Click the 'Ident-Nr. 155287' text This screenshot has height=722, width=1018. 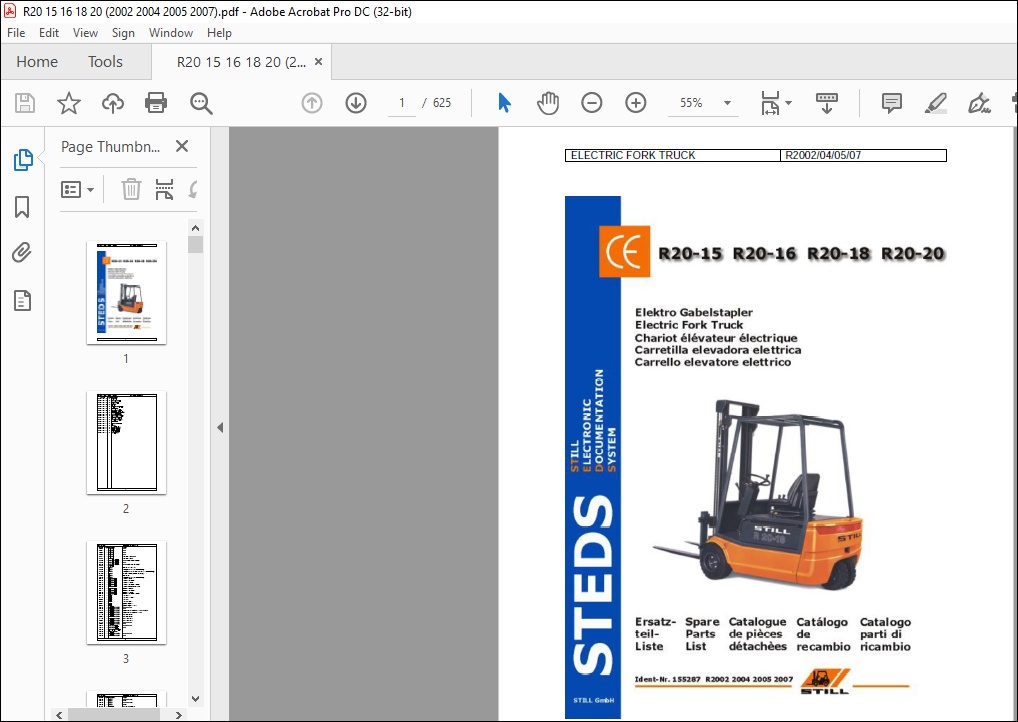[667, 679]
